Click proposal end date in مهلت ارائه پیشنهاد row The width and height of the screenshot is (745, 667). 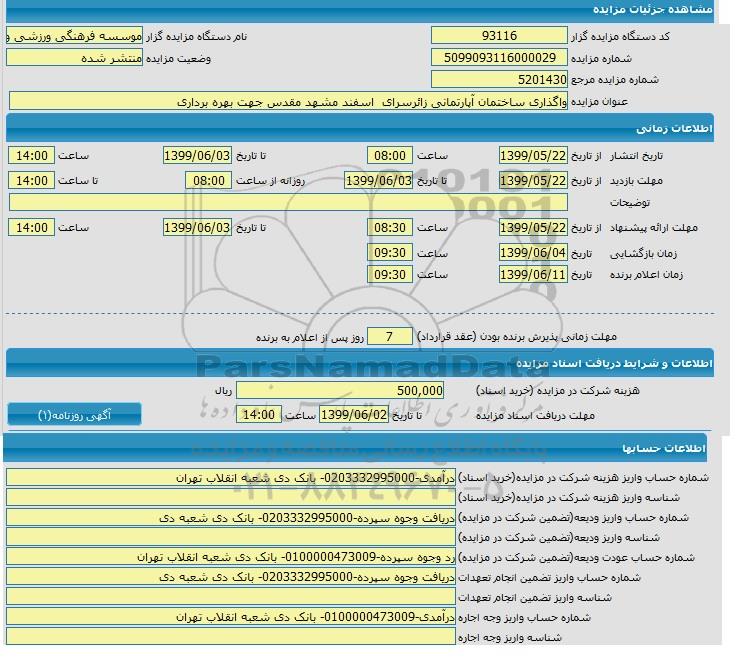tap(197, 228)
